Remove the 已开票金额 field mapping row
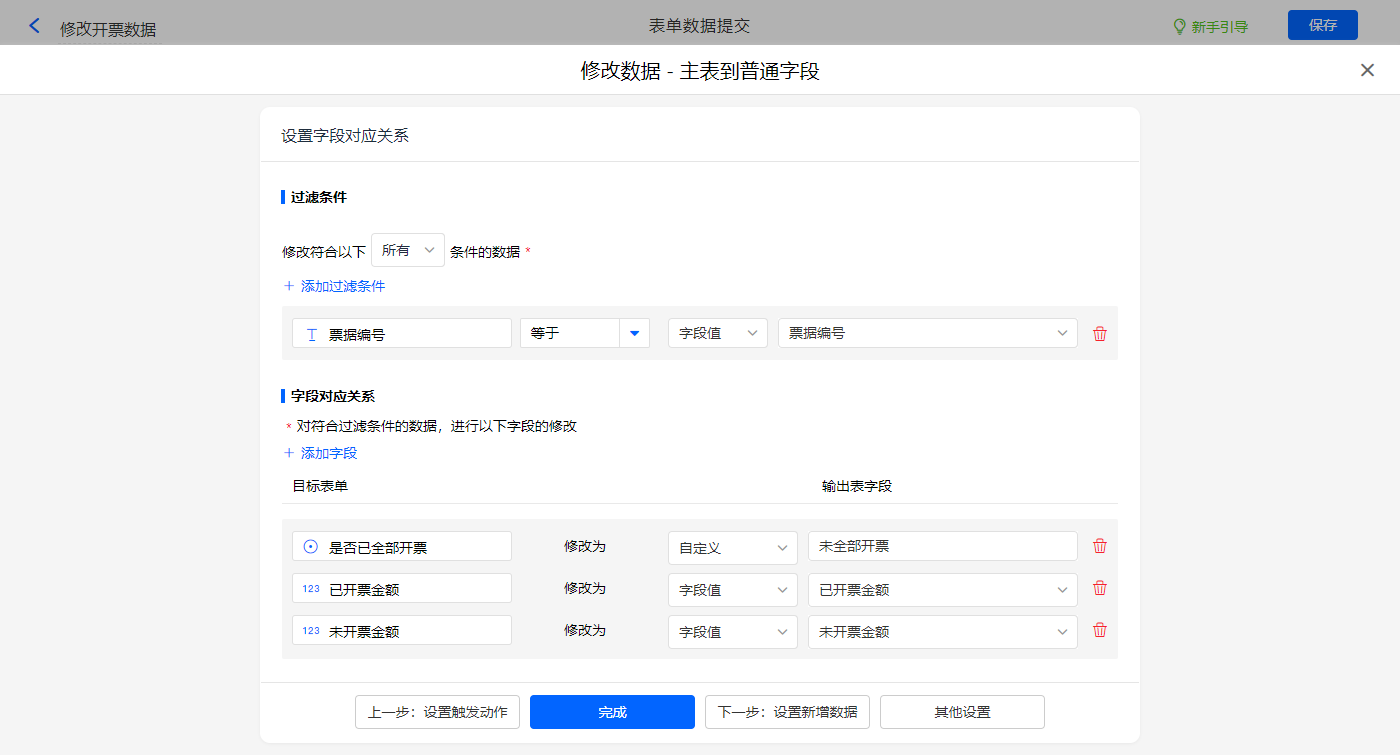Screen dimensions: 1400x755 pos(1100,589)
